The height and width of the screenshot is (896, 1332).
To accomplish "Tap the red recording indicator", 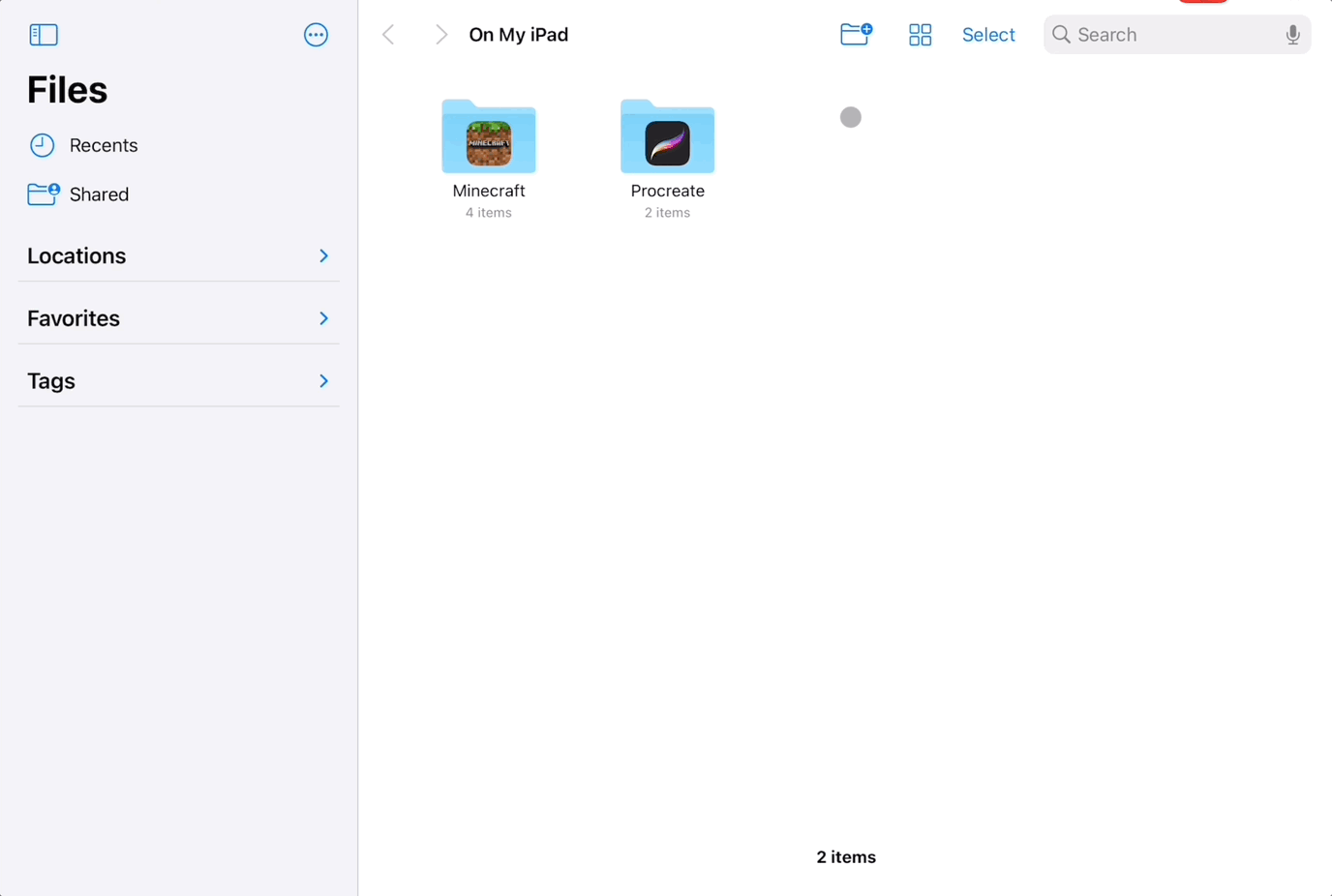I will (x=1202, y=2).
